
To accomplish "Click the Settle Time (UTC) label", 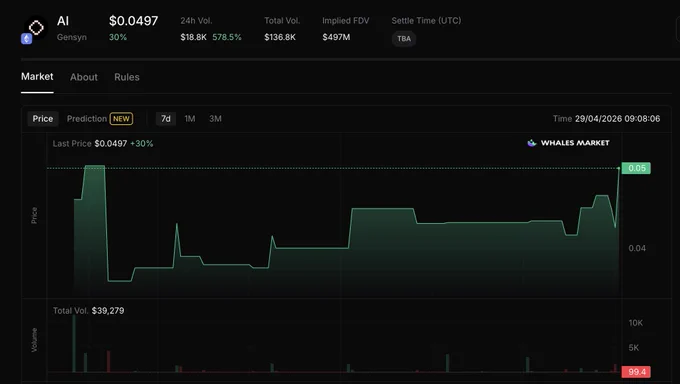I will (426, 20).
